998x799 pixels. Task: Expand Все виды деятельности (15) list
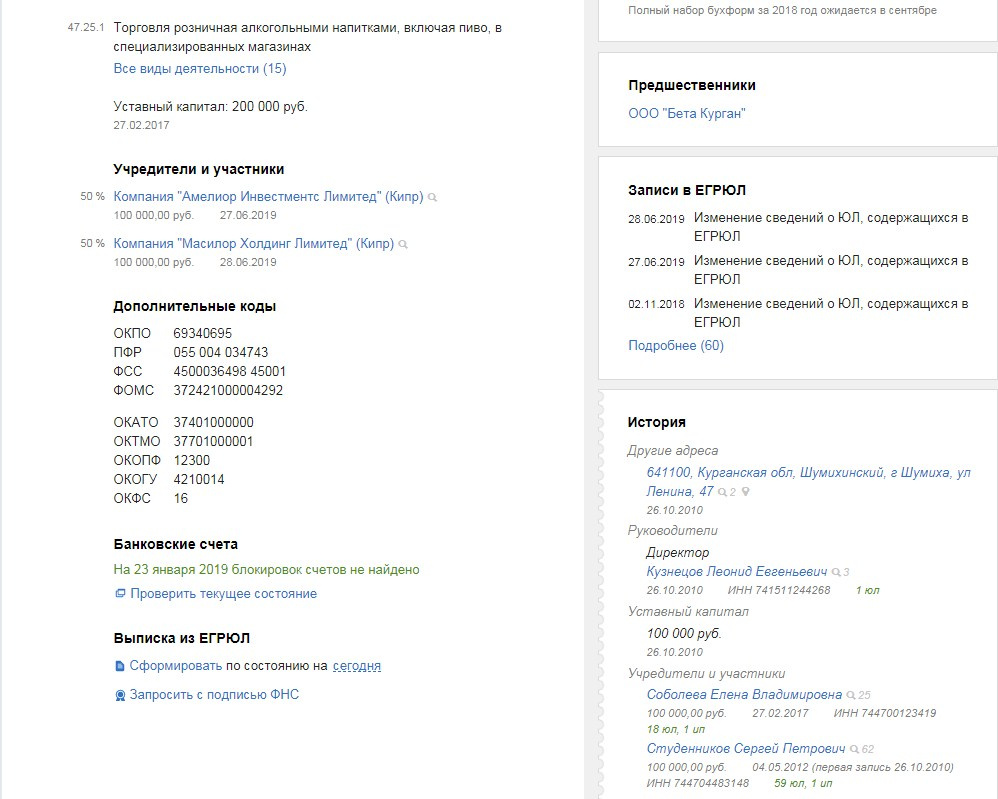(200, 69)
